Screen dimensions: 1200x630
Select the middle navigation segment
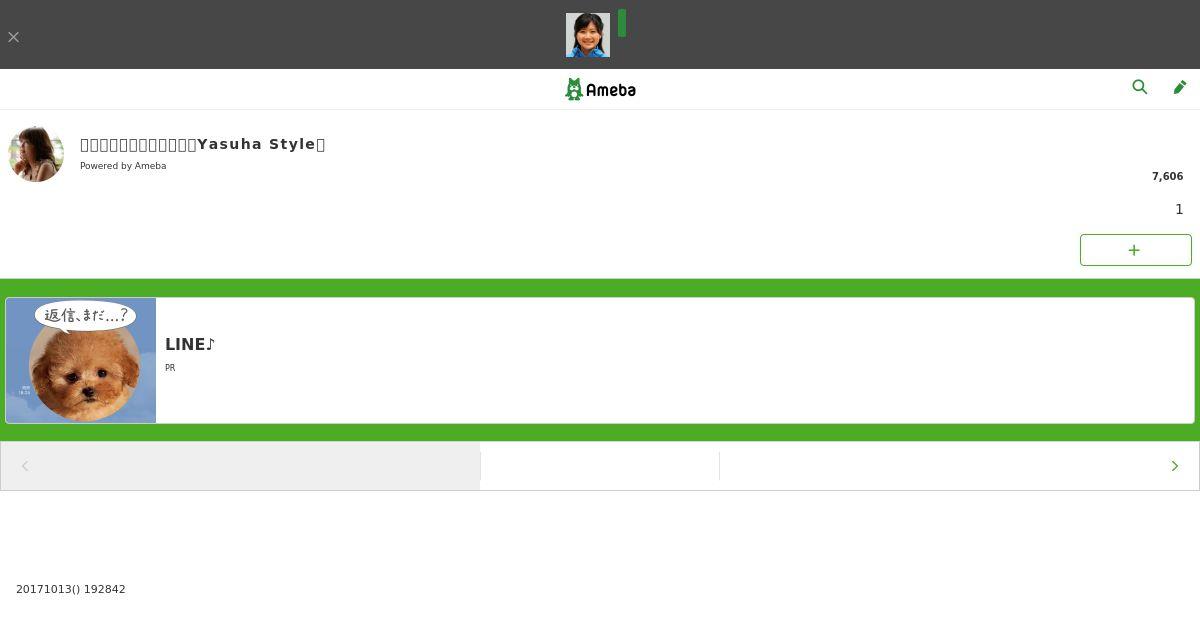pos(600,466)
